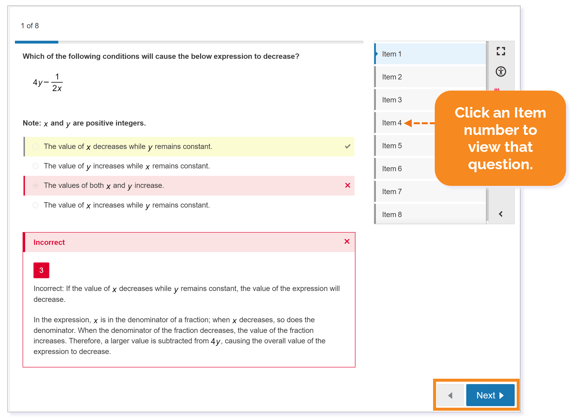Select radio for y increases, x constant
577x420 pixels.
point(35,166)
